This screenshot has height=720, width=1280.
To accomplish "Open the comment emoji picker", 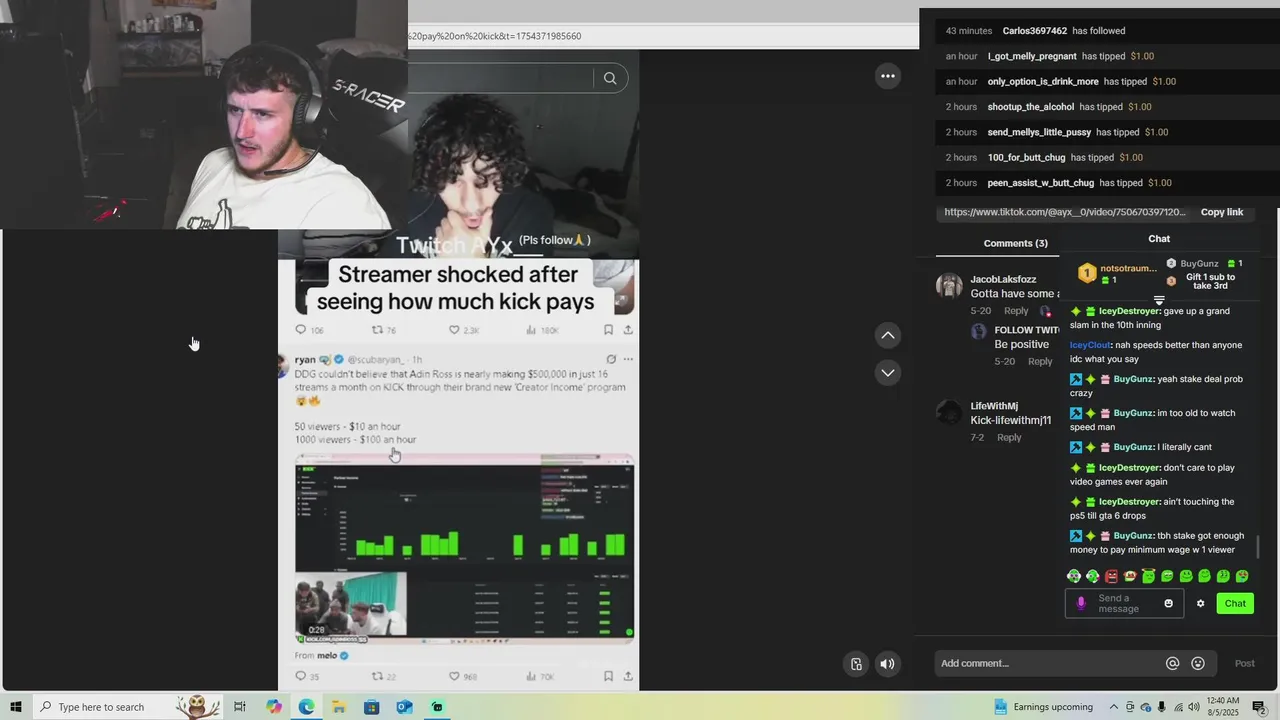I will 1198,663.
